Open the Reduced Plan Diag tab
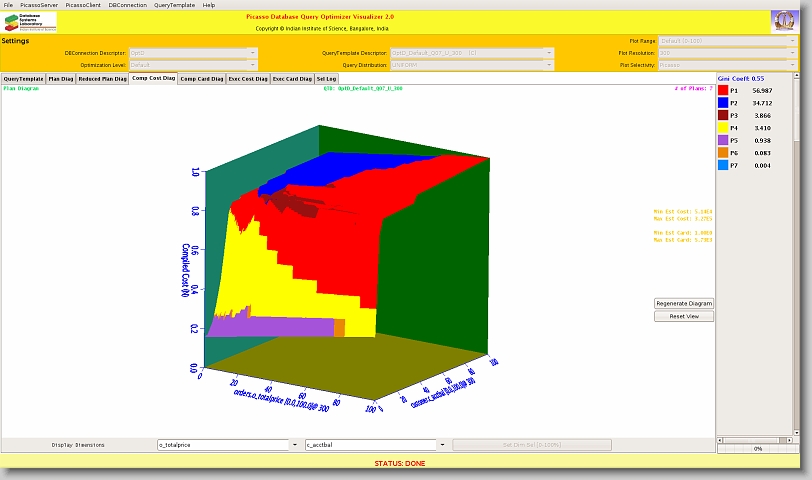The image size is (812, 480). pos(102,78)
